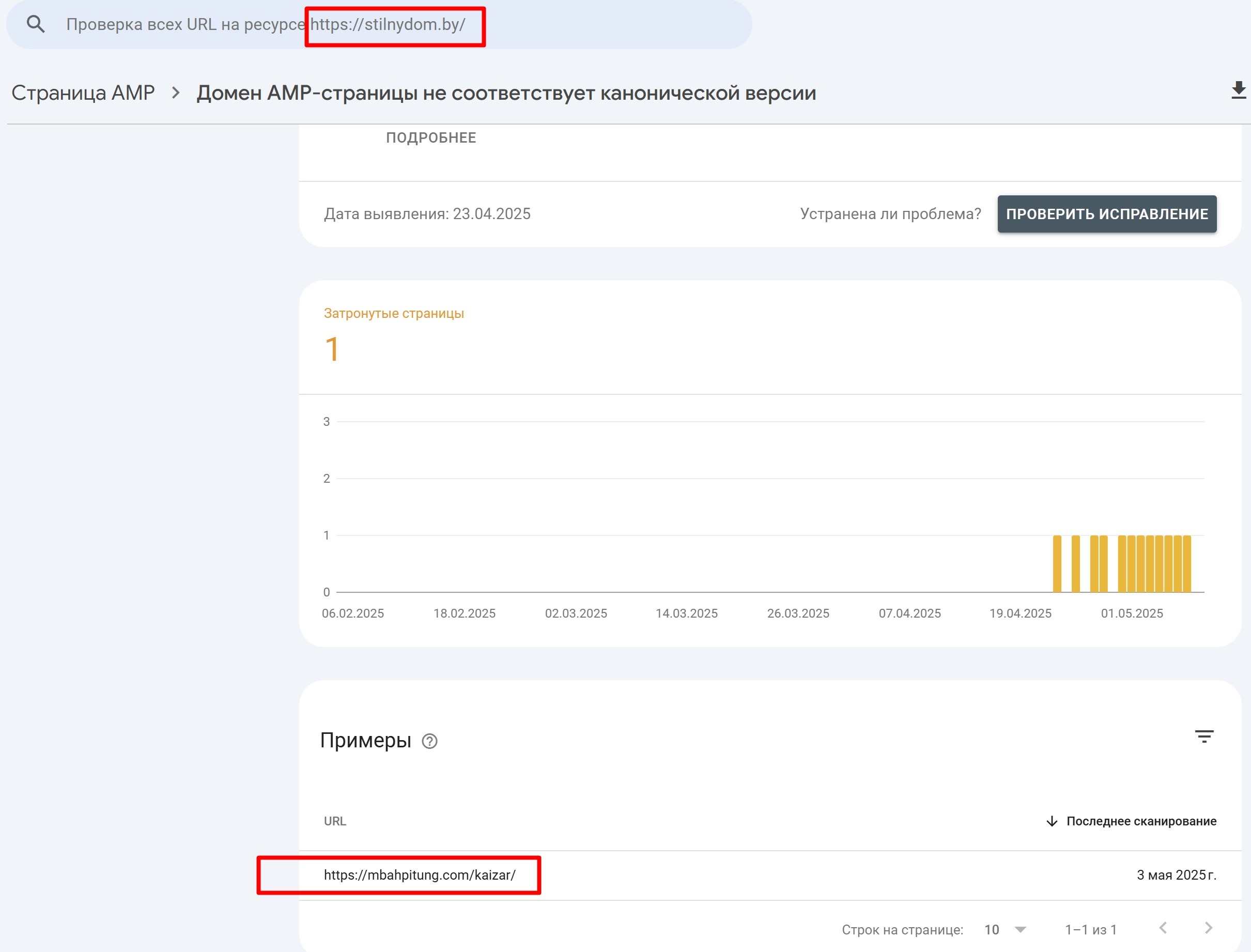Click the rows per page value 10
1251x952 pixels.
992,929
